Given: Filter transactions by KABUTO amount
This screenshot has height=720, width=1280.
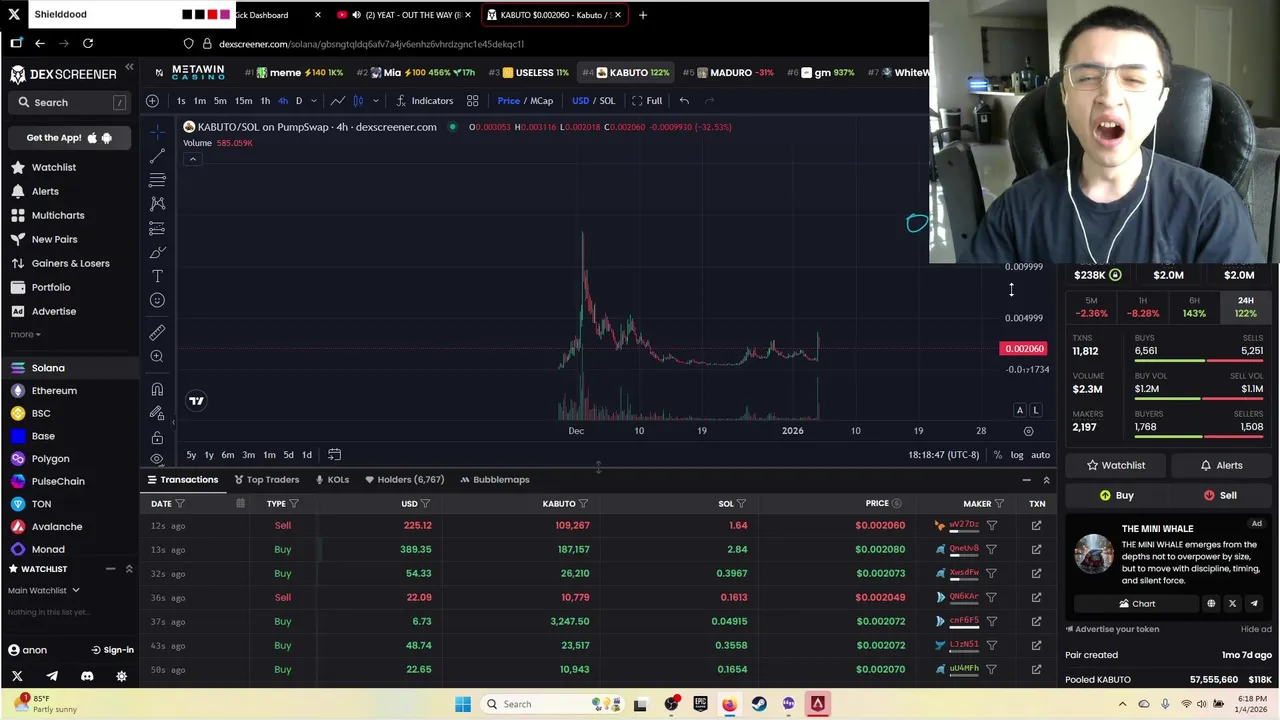Looking at the screenshot, I should [583, 504].
